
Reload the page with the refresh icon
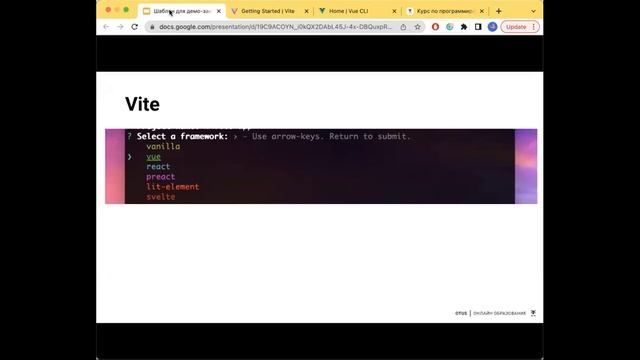coord(134,27)
